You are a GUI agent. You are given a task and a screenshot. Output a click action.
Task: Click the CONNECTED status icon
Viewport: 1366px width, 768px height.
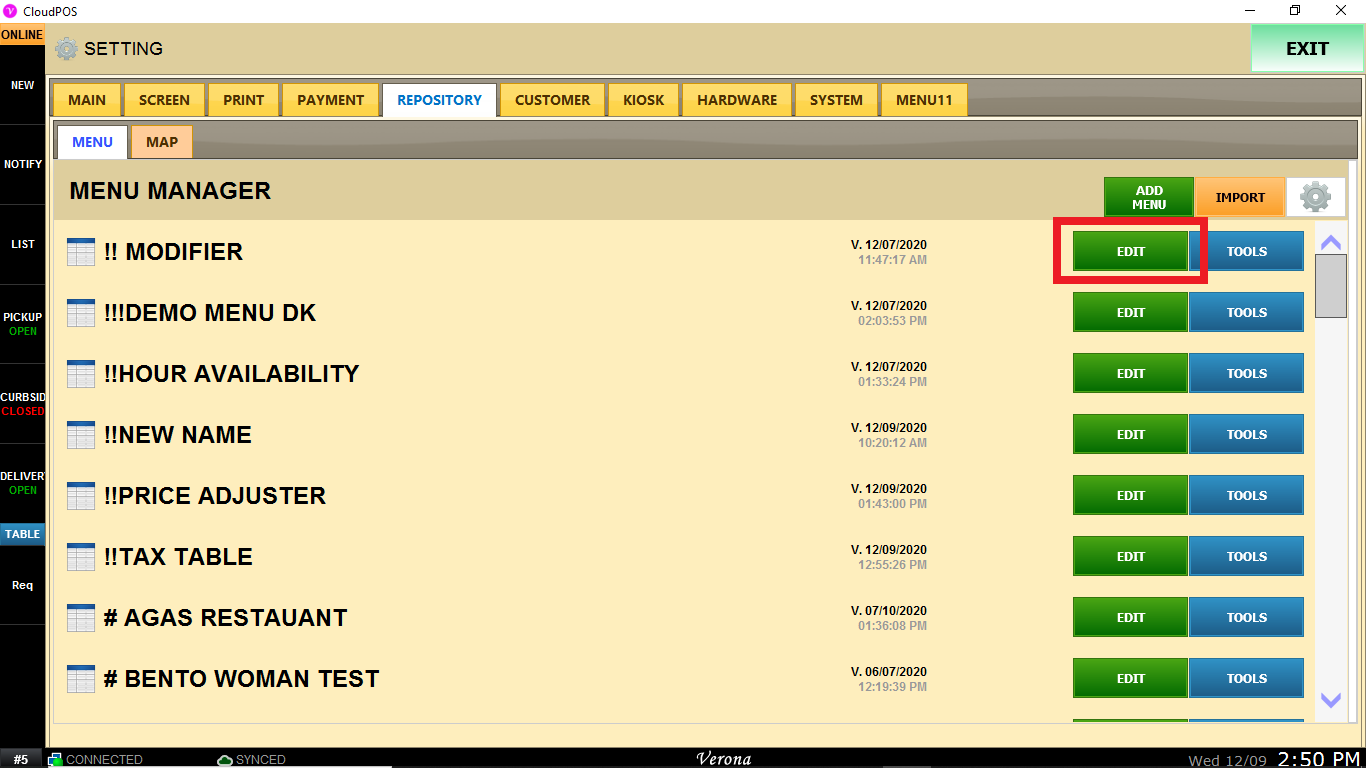56,760
